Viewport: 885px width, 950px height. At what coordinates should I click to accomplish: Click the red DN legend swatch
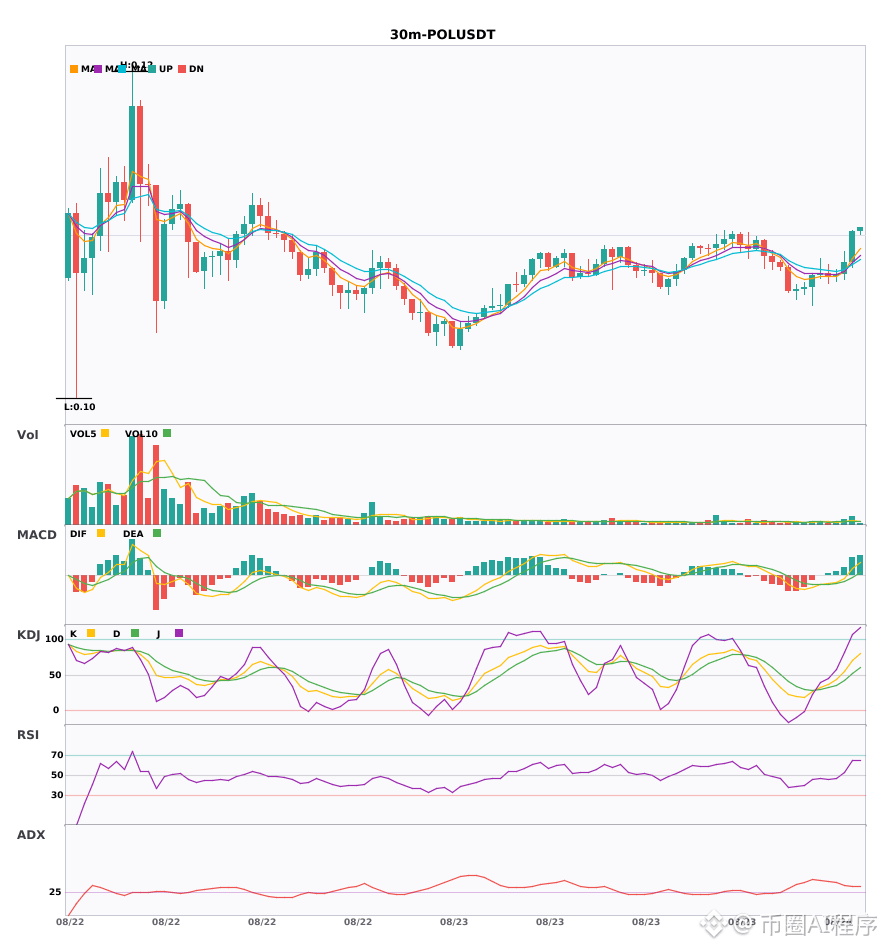pyautogui.click(x=182, y=69)
